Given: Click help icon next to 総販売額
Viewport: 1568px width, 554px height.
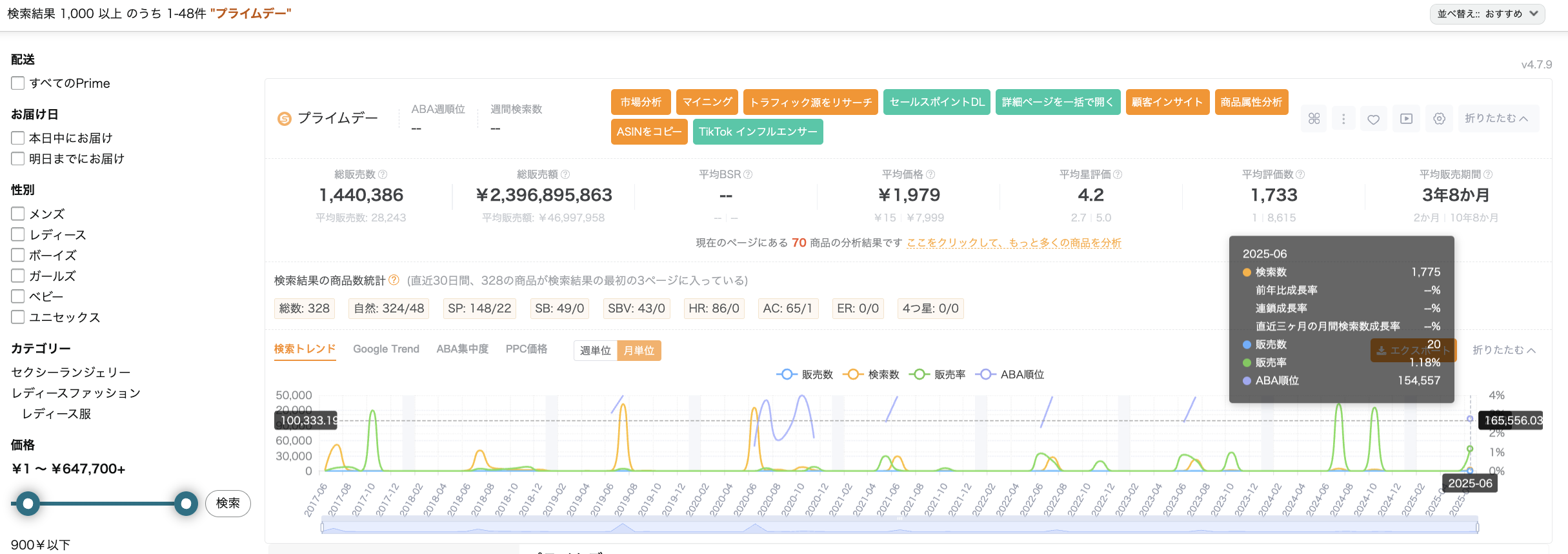Looking at the screenshot, I should point(565,174).
